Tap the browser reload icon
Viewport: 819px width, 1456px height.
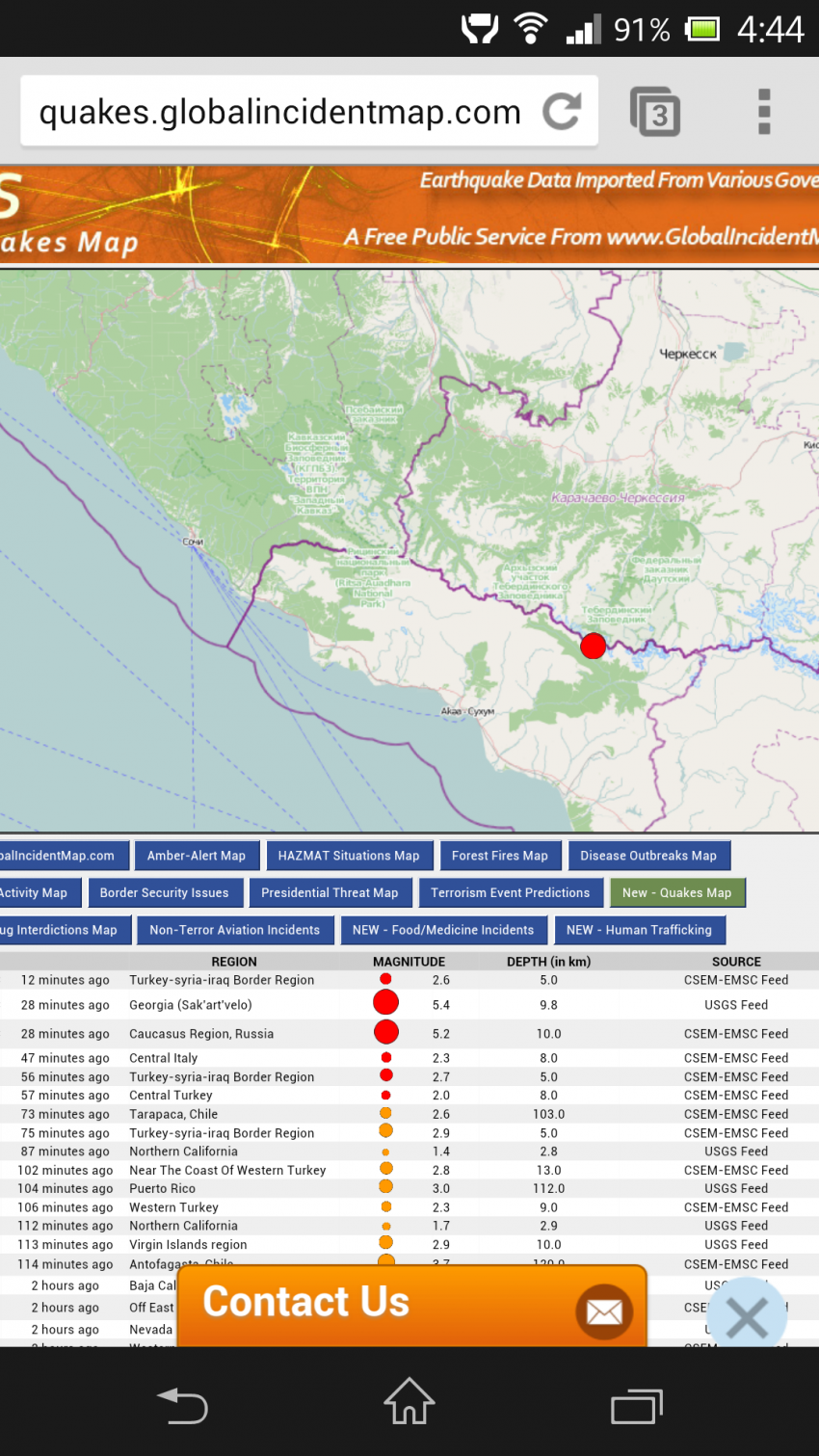(x=562, y=112)
